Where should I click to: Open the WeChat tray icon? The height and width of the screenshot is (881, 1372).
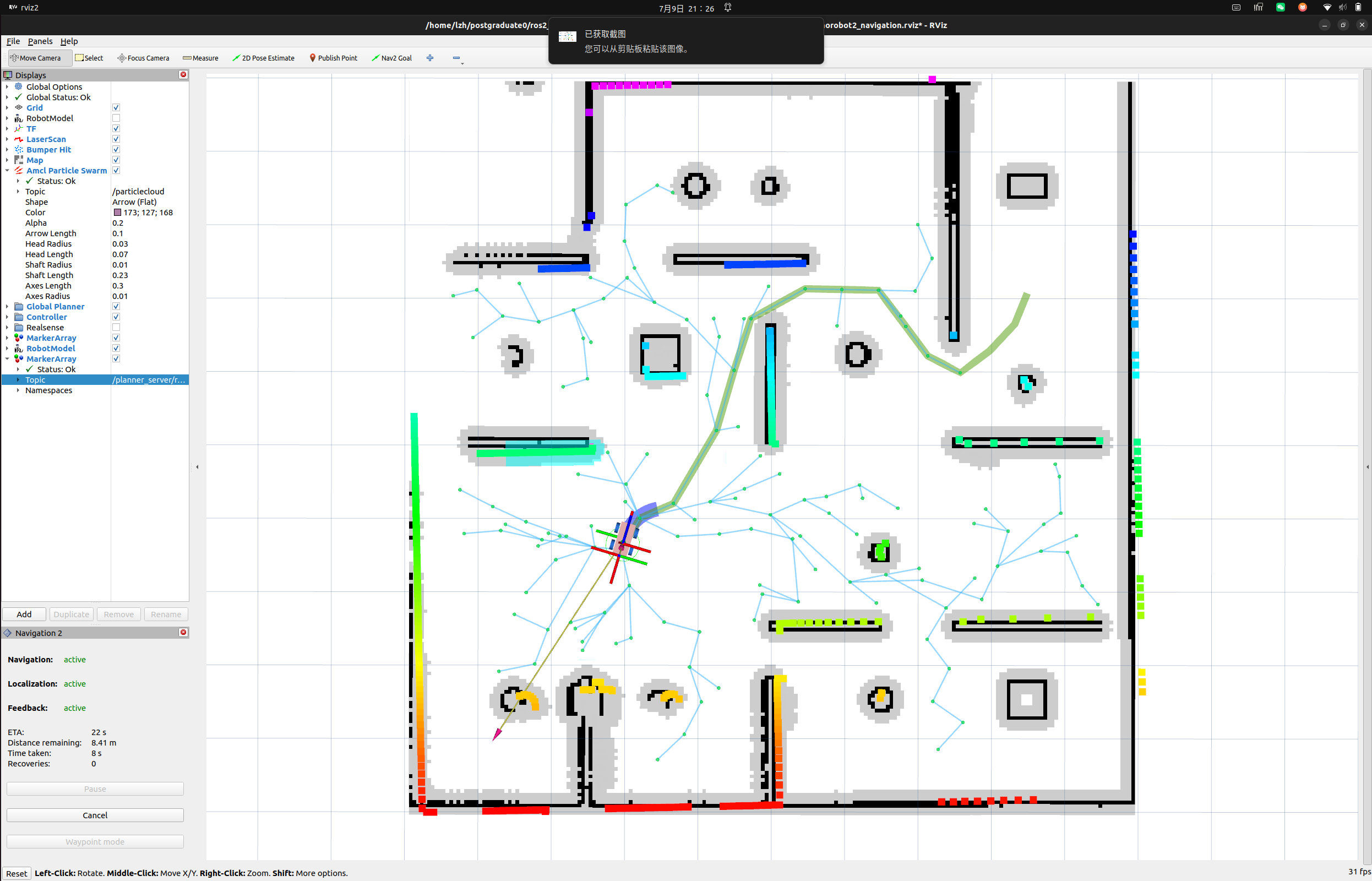click(x=1281, y=8)
